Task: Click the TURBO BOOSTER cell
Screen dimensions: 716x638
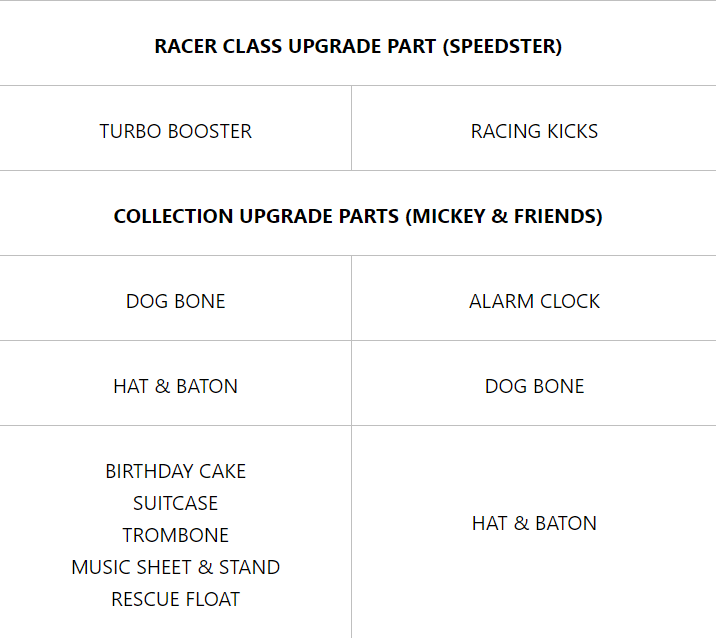Action: coord(176,131)
